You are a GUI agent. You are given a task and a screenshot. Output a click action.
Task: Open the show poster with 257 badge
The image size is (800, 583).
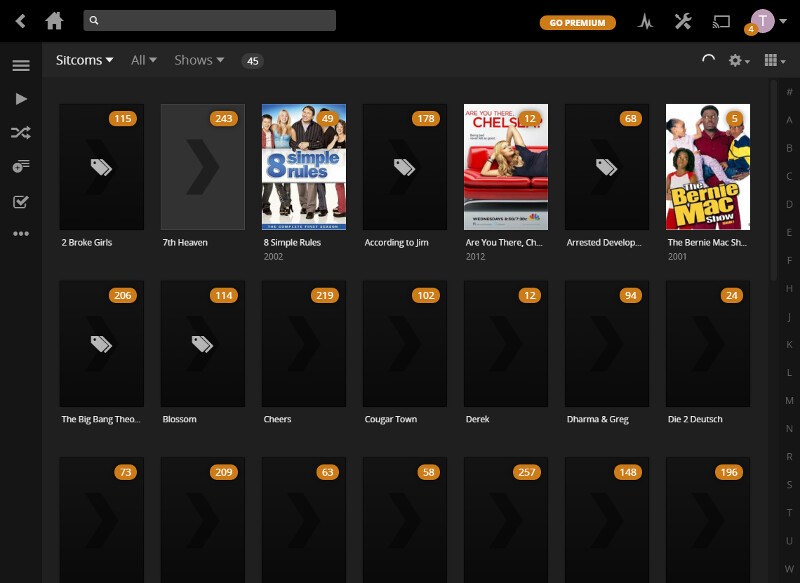coord(506,520)
